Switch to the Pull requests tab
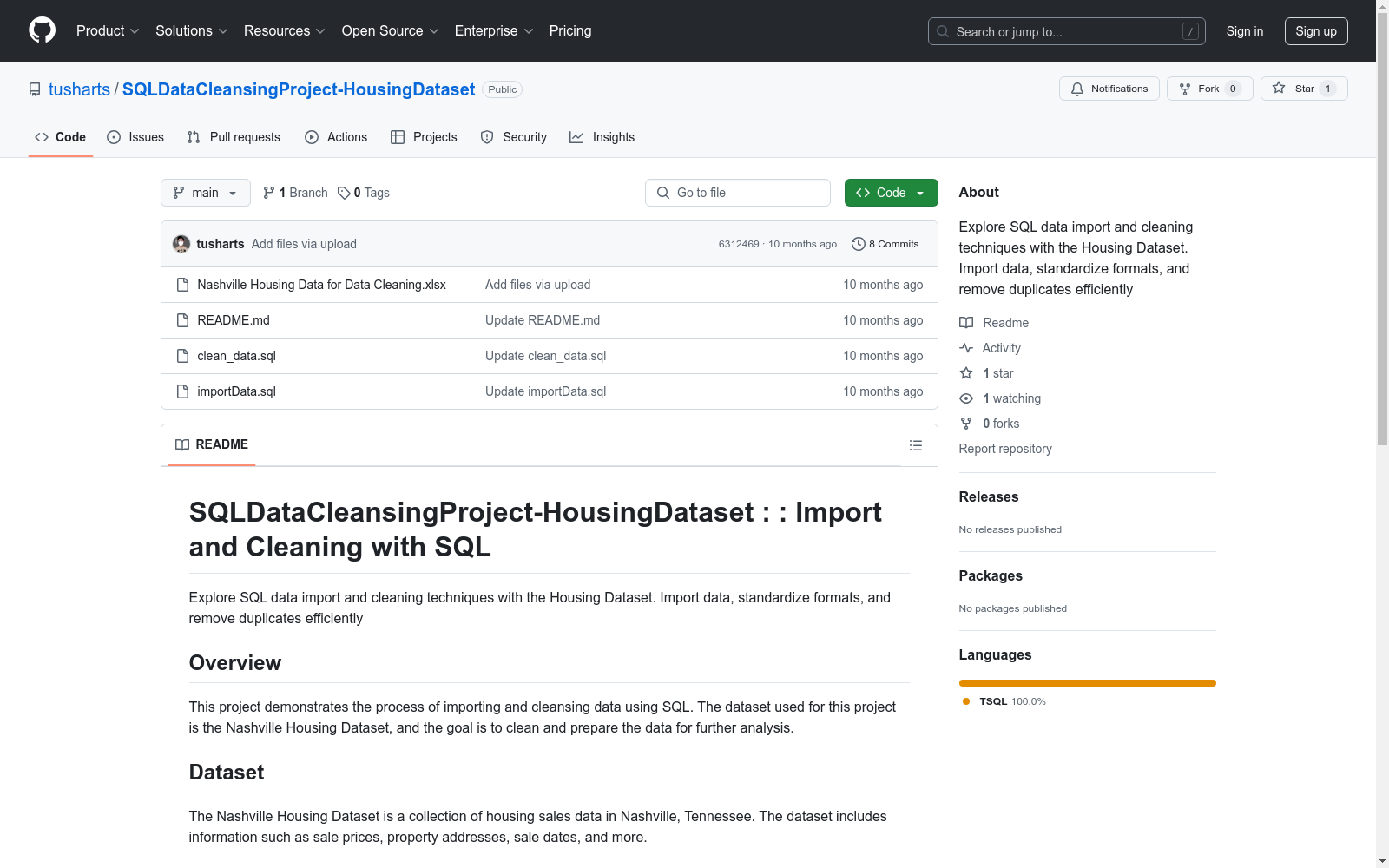This screenshot has width=1389, height=868. (x=234, y=137)
